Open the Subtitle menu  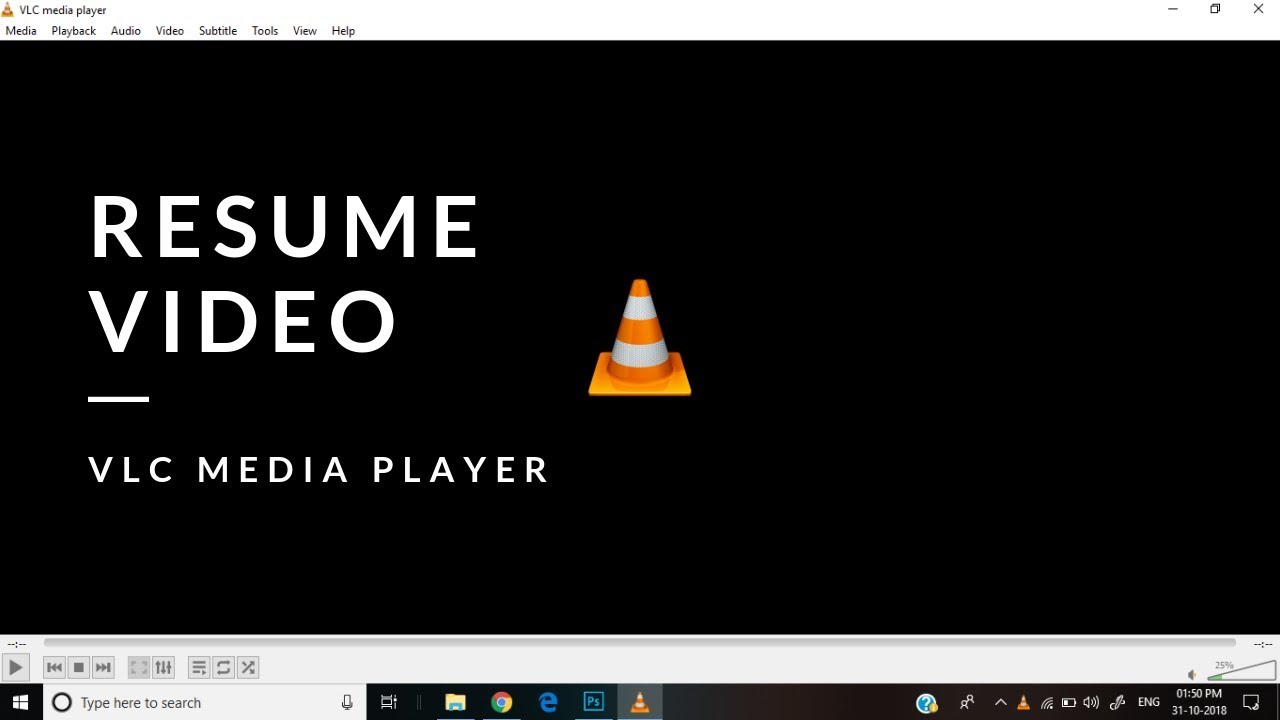pyautogui.click(x=218, y=31)
